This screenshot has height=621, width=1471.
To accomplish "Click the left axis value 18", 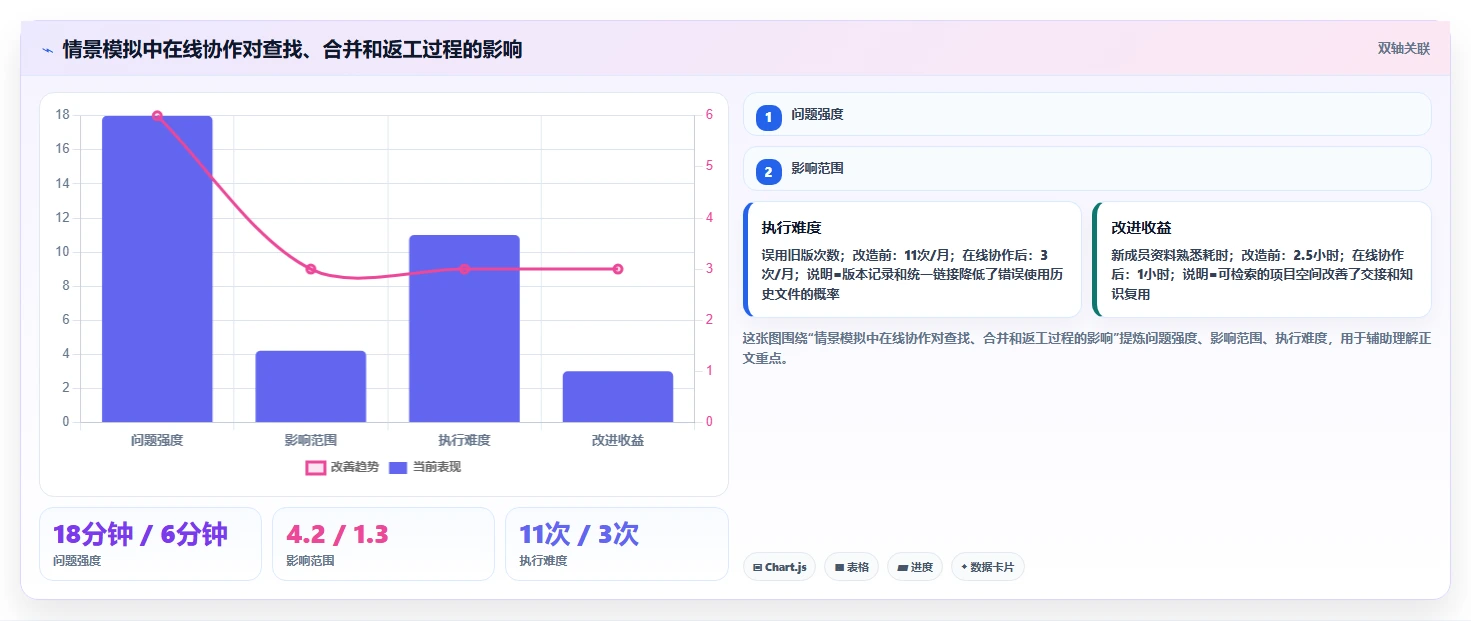I will [63, 115].
